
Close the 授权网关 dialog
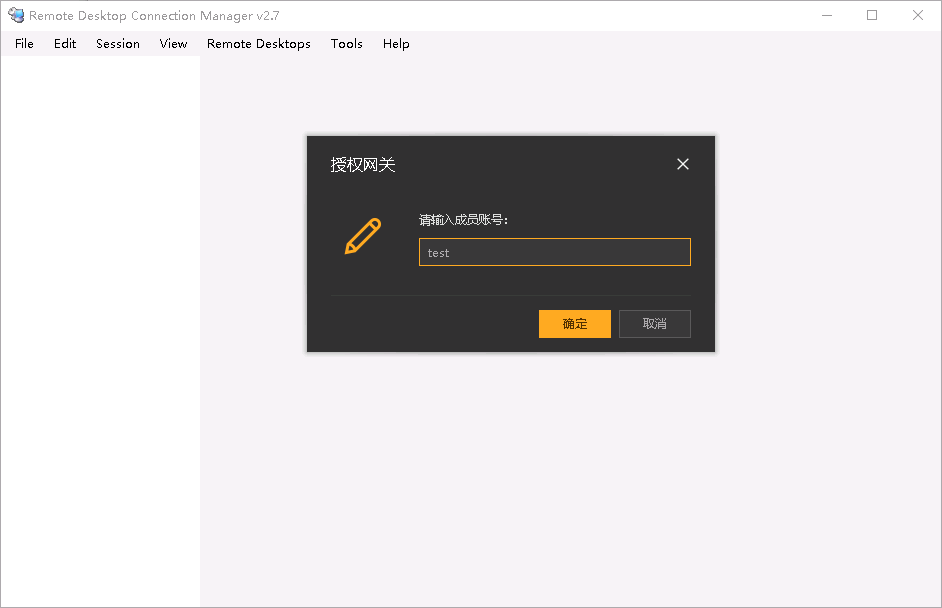[682, 164]
